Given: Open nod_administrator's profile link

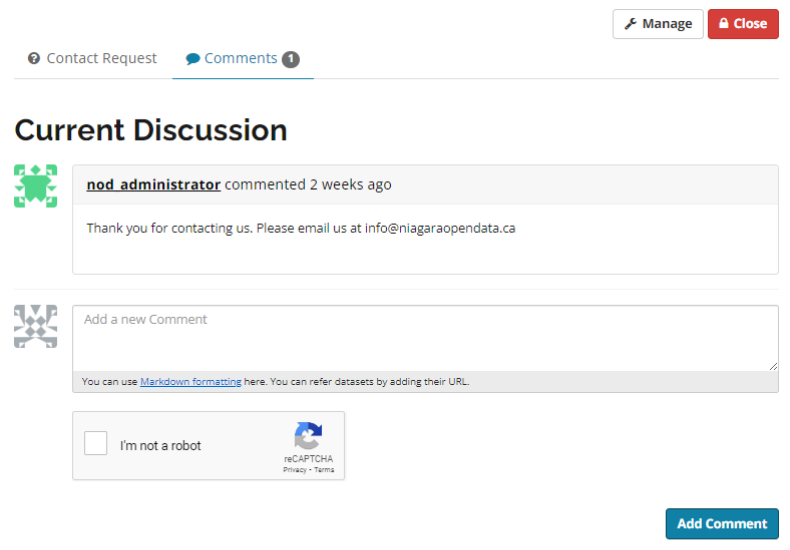Looking at the screenshot, I should coord(154,185).
